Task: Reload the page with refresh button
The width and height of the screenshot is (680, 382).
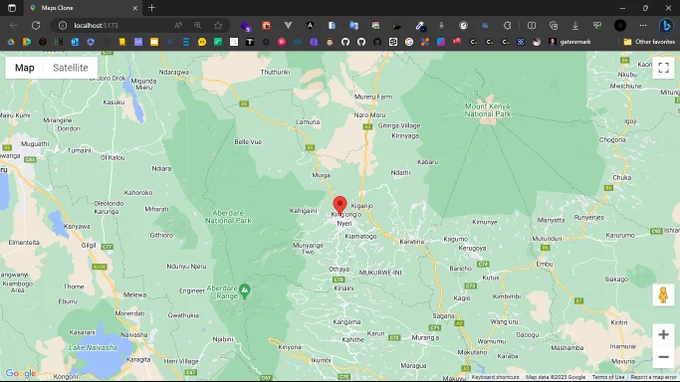Action: 36,26
